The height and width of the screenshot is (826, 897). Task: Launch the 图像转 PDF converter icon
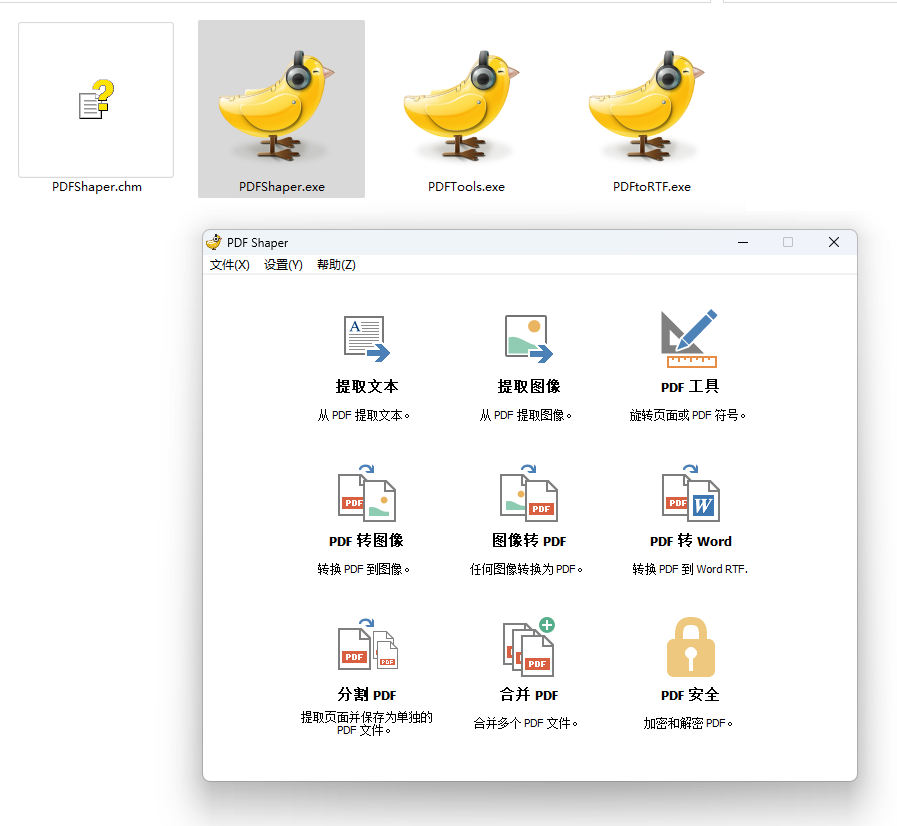click(x=529, y=493)
